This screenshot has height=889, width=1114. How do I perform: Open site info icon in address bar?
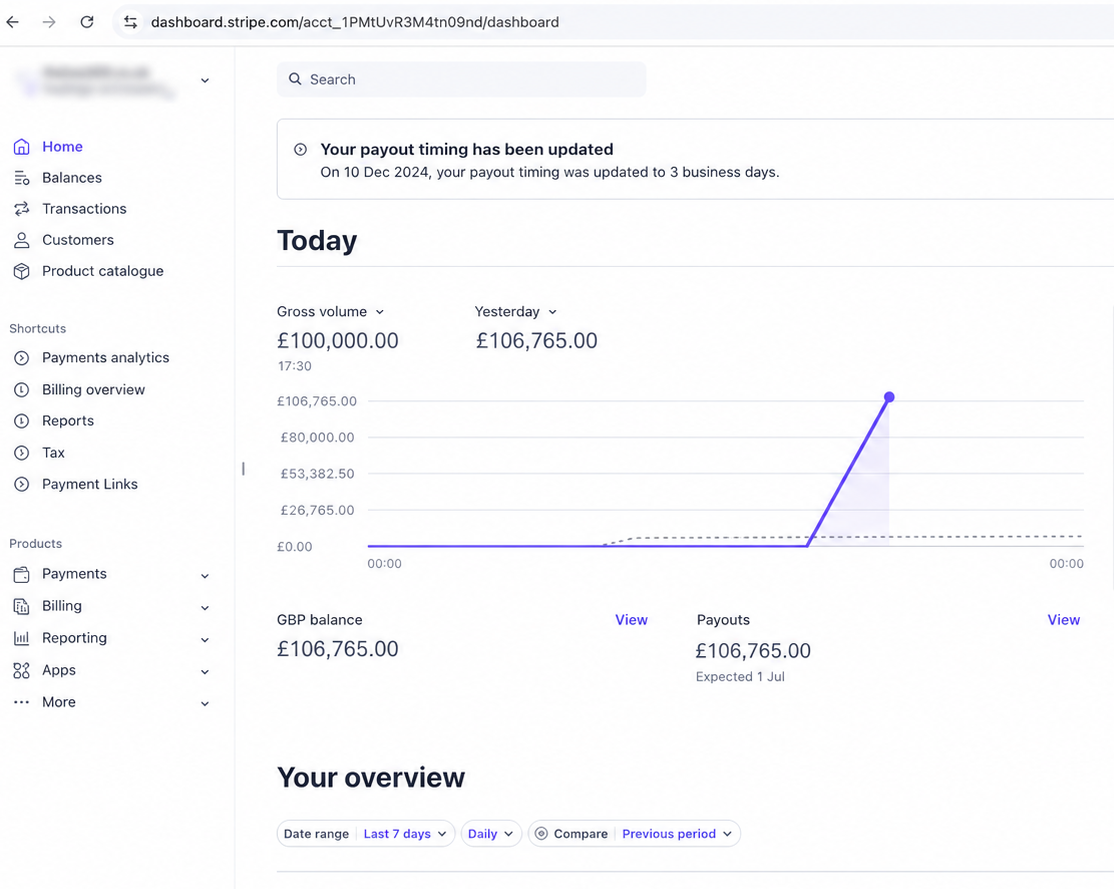coord(131,22)
